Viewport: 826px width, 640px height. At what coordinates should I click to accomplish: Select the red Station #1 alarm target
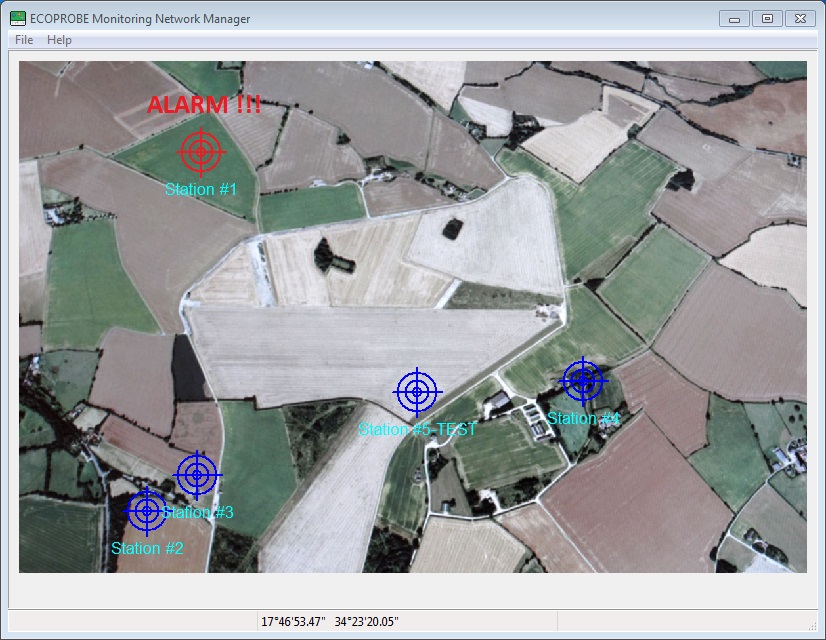click(201, 152)
